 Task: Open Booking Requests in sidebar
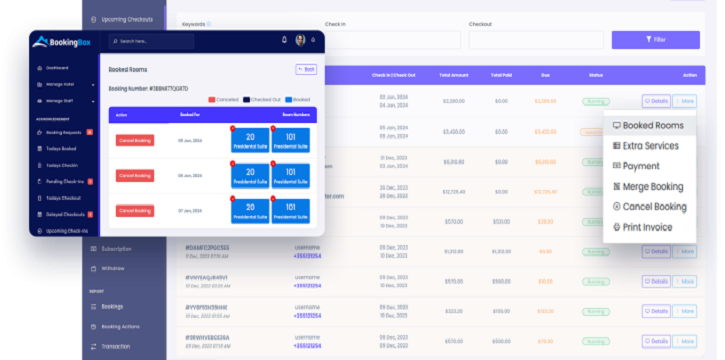65,133
